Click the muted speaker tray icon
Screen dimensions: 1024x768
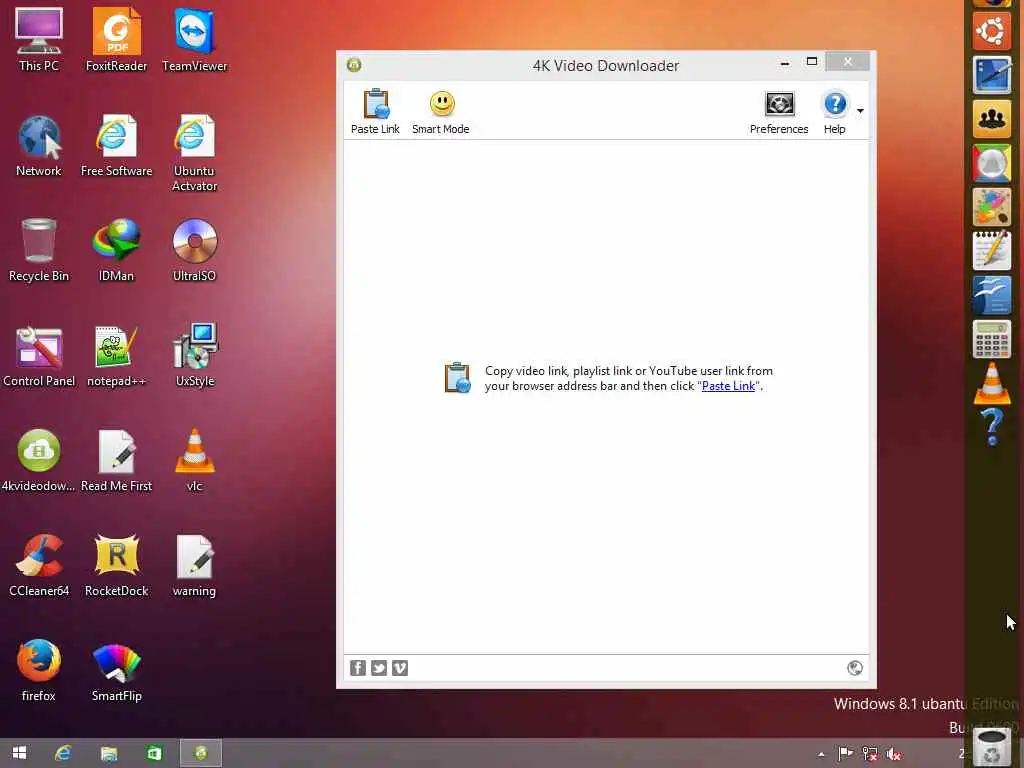point(893,754)
